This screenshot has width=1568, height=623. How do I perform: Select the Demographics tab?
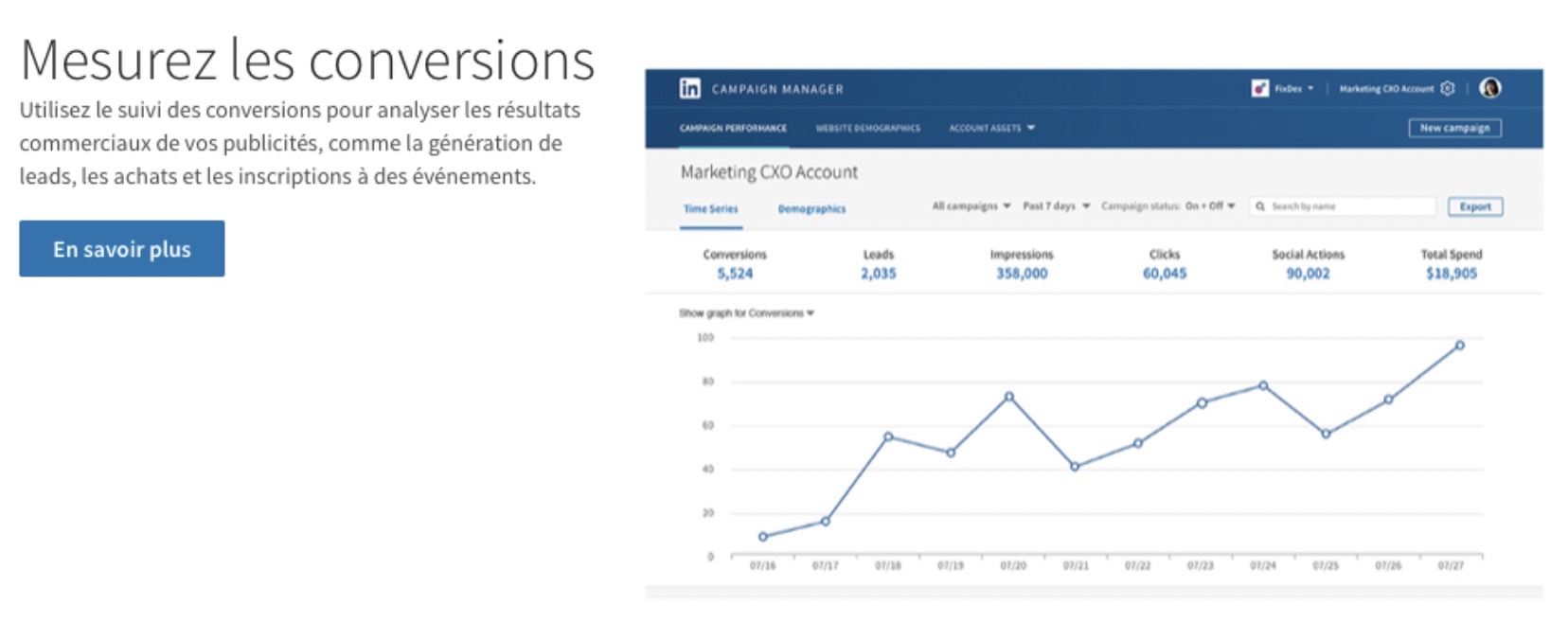(x=811, y=209)
